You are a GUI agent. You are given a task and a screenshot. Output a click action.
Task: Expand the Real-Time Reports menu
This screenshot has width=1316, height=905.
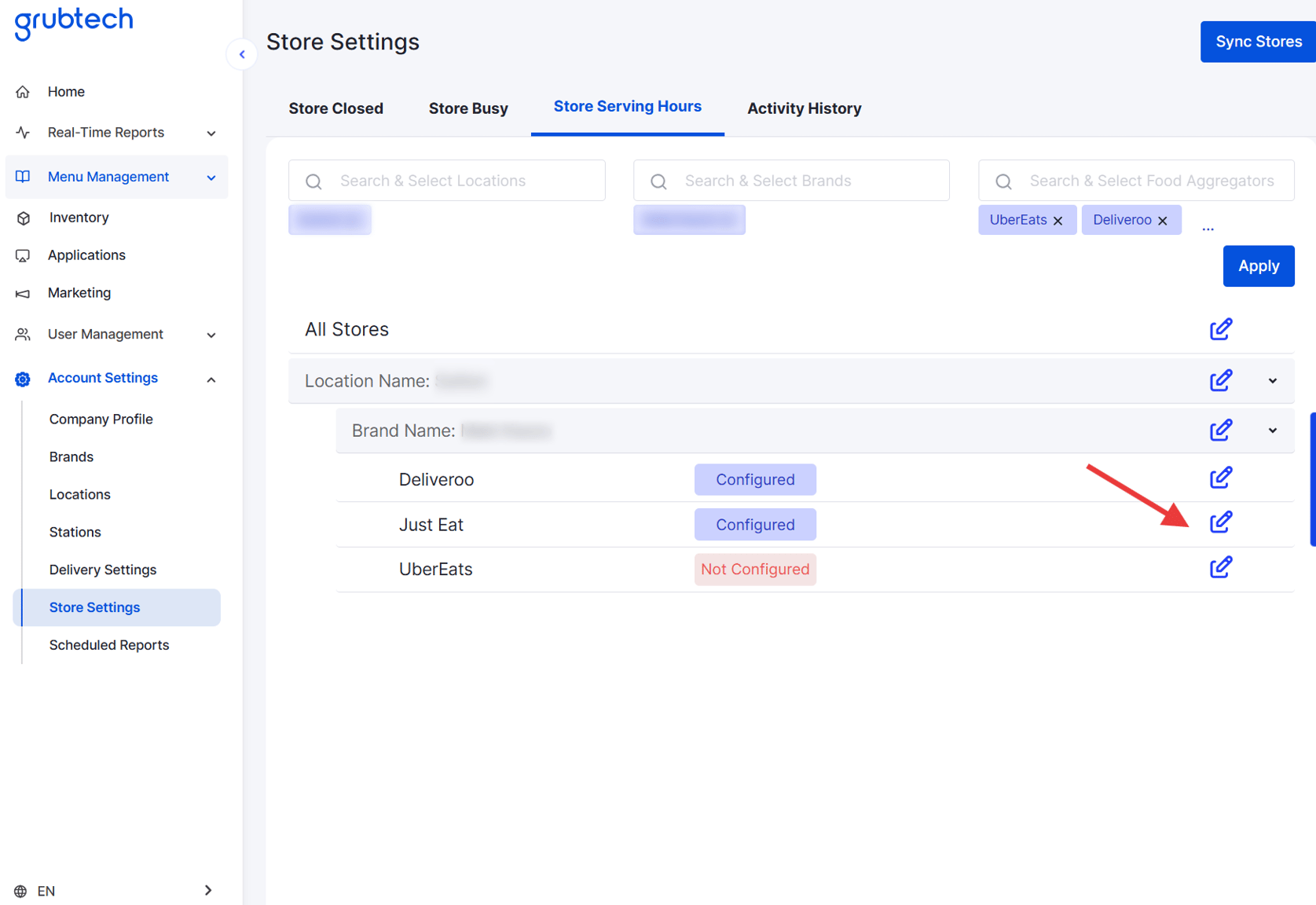click(x=211, y=133)
